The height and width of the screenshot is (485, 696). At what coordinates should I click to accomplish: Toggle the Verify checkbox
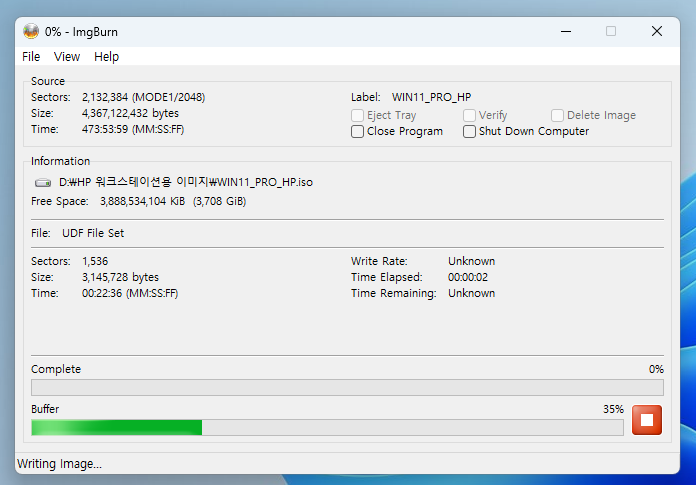tap(469, 115)
